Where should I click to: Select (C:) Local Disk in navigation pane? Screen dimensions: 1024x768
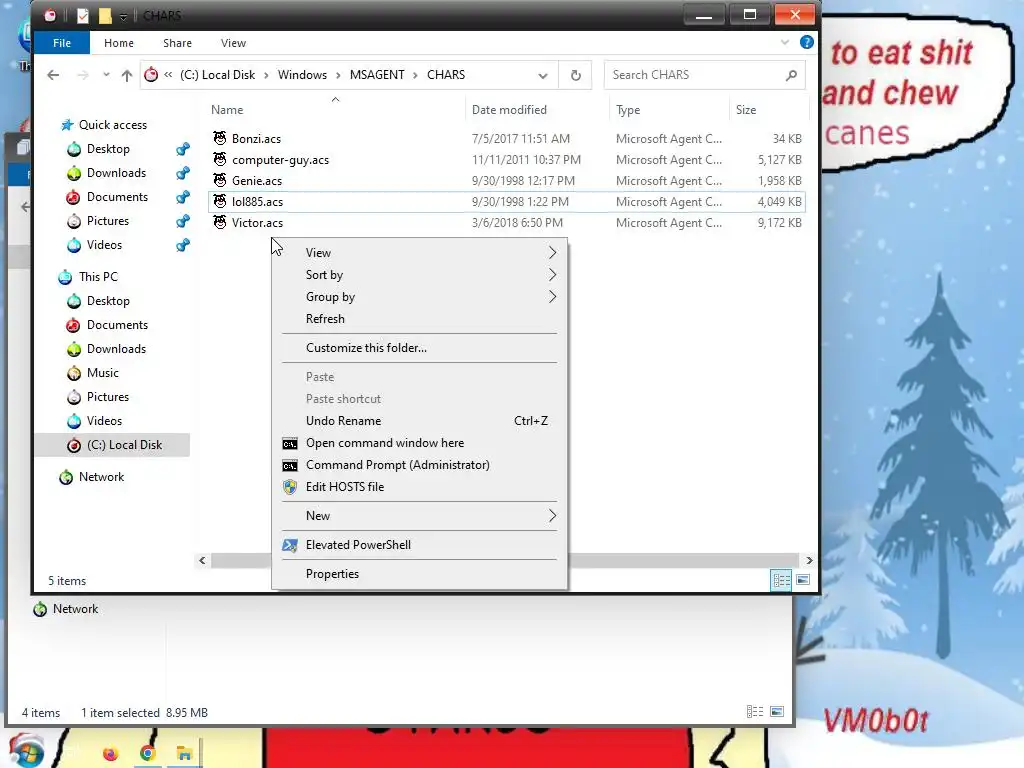124,445
